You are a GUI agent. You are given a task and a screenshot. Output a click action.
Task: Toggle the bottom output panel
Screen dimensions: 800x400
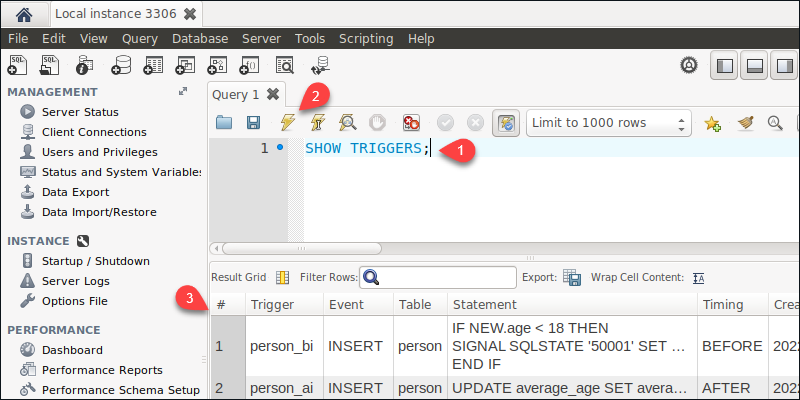[x=754, y=66]
